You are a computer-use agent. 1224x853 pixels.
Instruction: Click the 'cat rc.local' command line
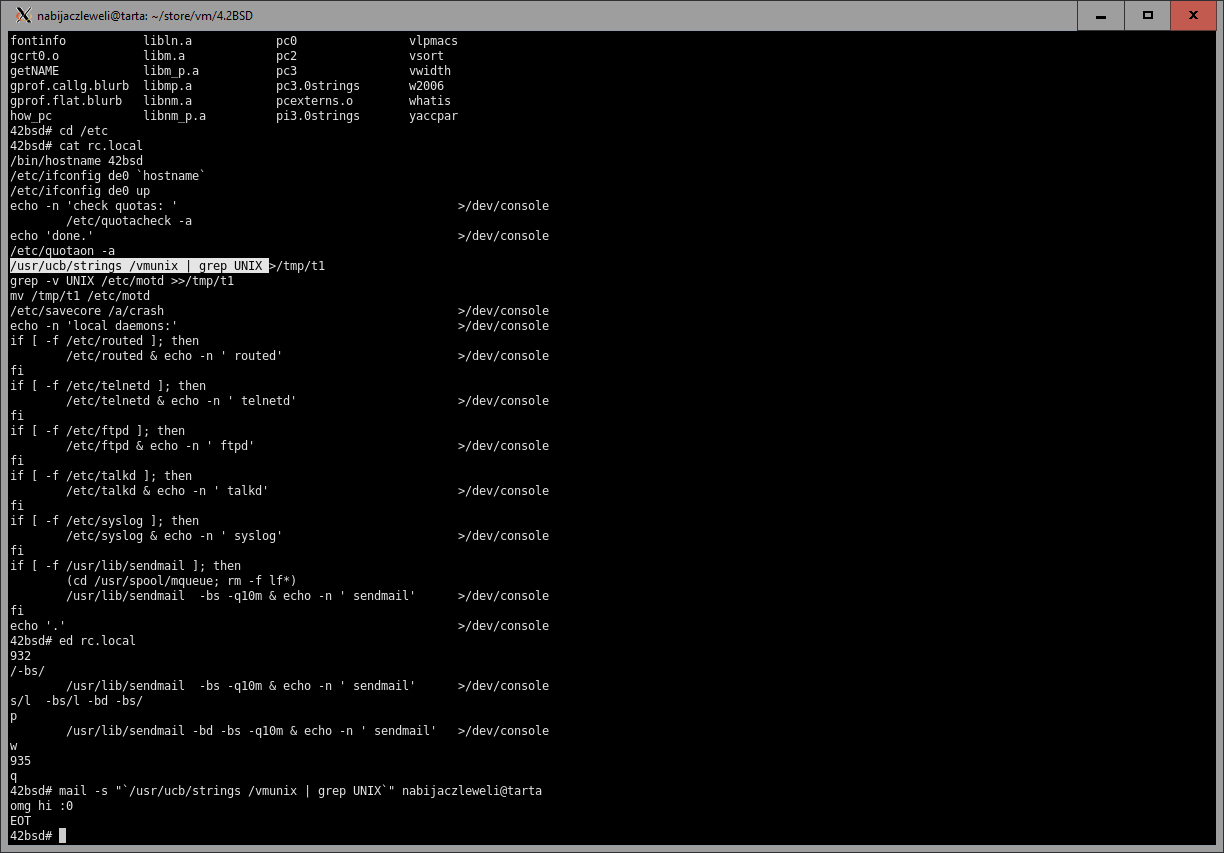(x=100, y=146)
